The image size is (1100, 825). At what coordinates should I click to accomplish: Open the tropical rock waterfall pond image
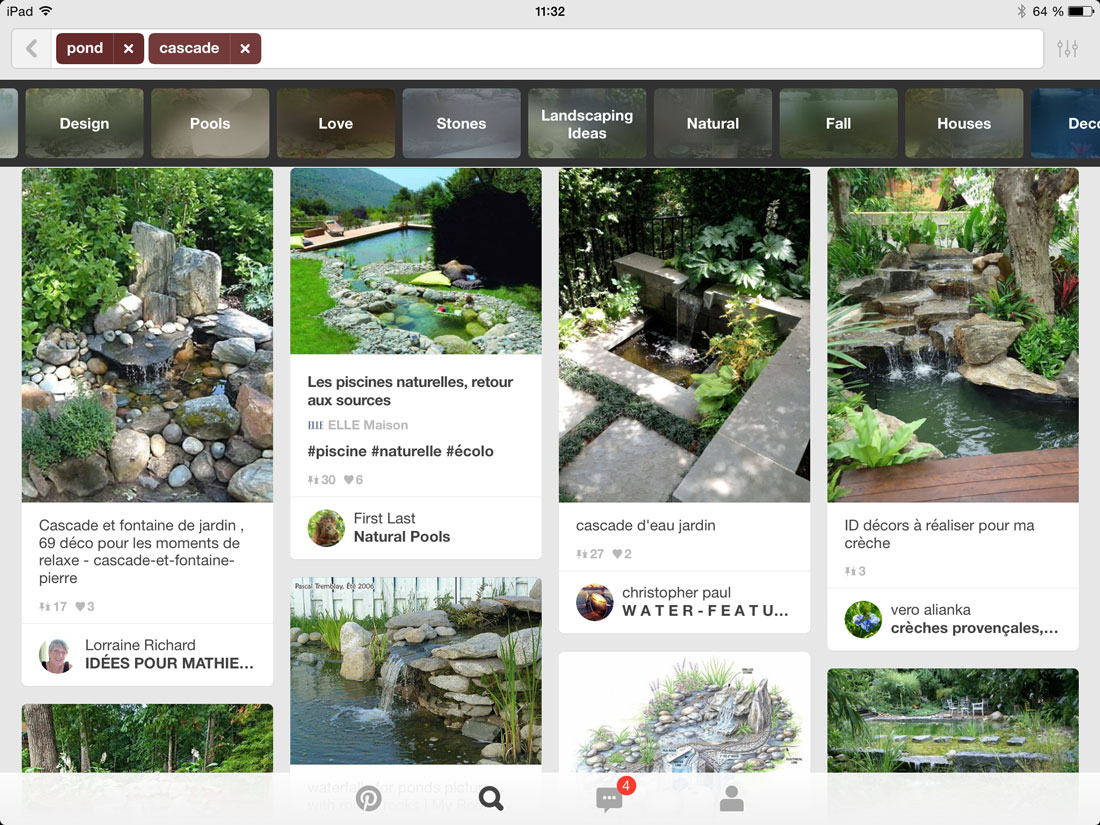point(953,335)
